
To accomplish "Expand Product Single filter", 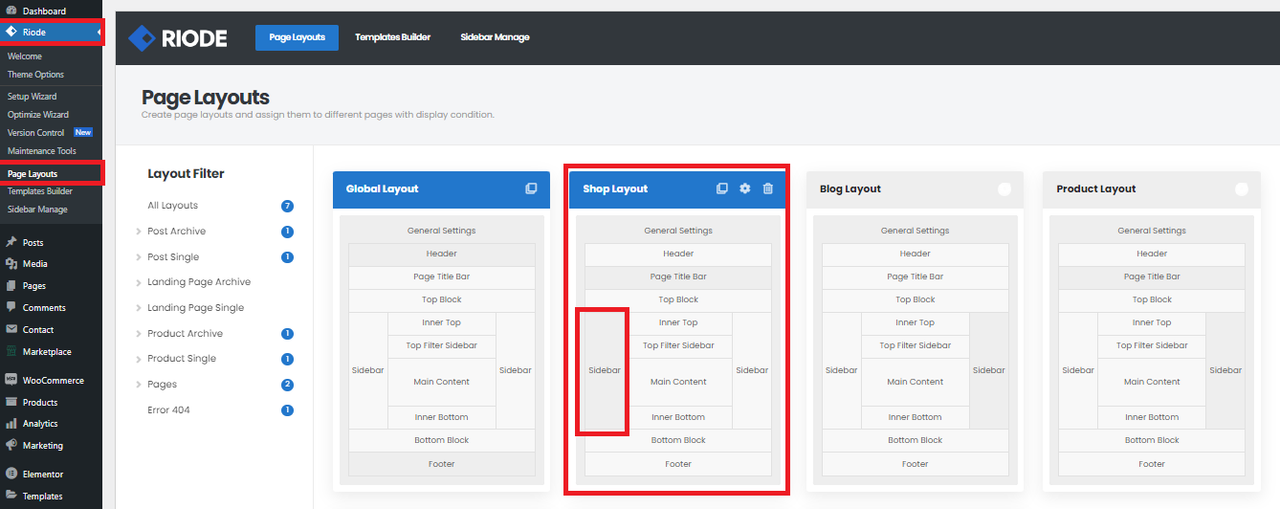I will (x=138, y=359).
